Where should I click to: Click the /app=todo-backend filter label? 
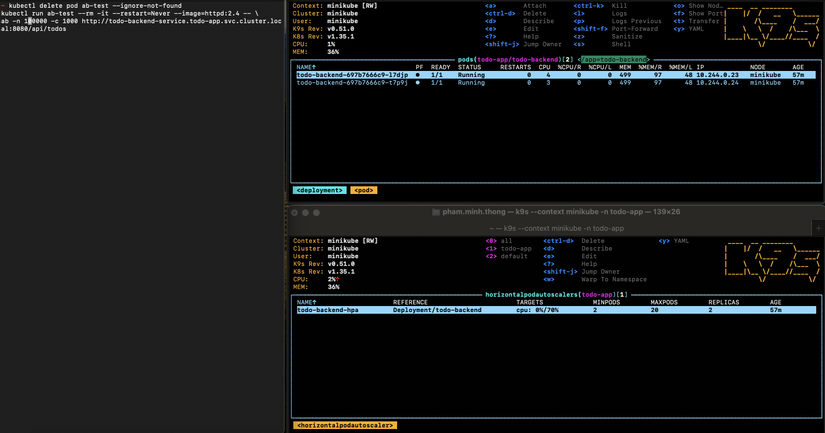(x=613, y=60)
